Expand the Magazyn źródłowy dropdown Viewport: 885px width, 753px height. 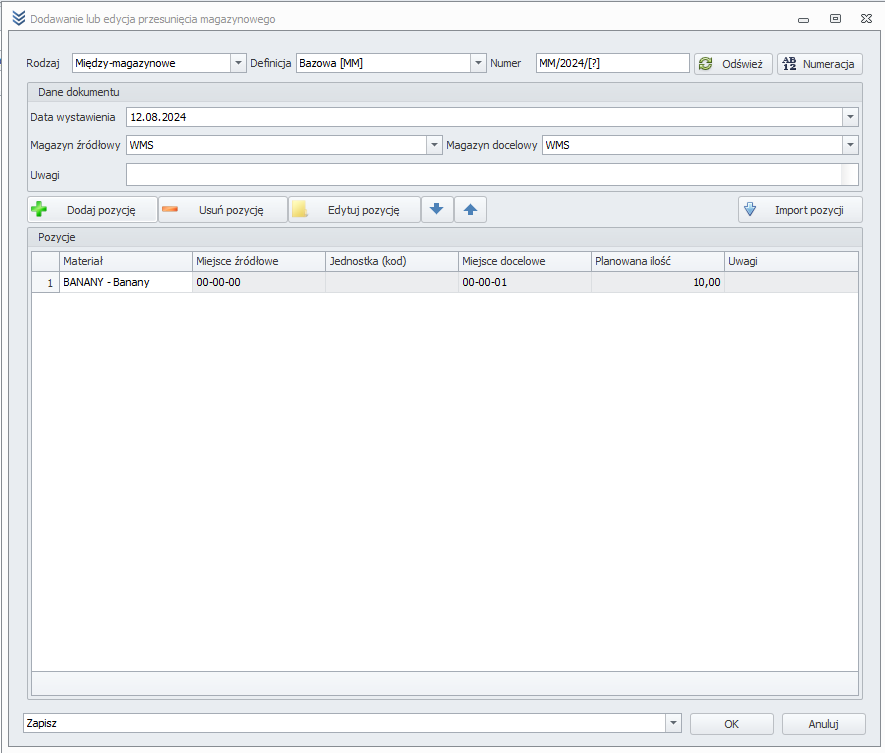coord(434,145)
